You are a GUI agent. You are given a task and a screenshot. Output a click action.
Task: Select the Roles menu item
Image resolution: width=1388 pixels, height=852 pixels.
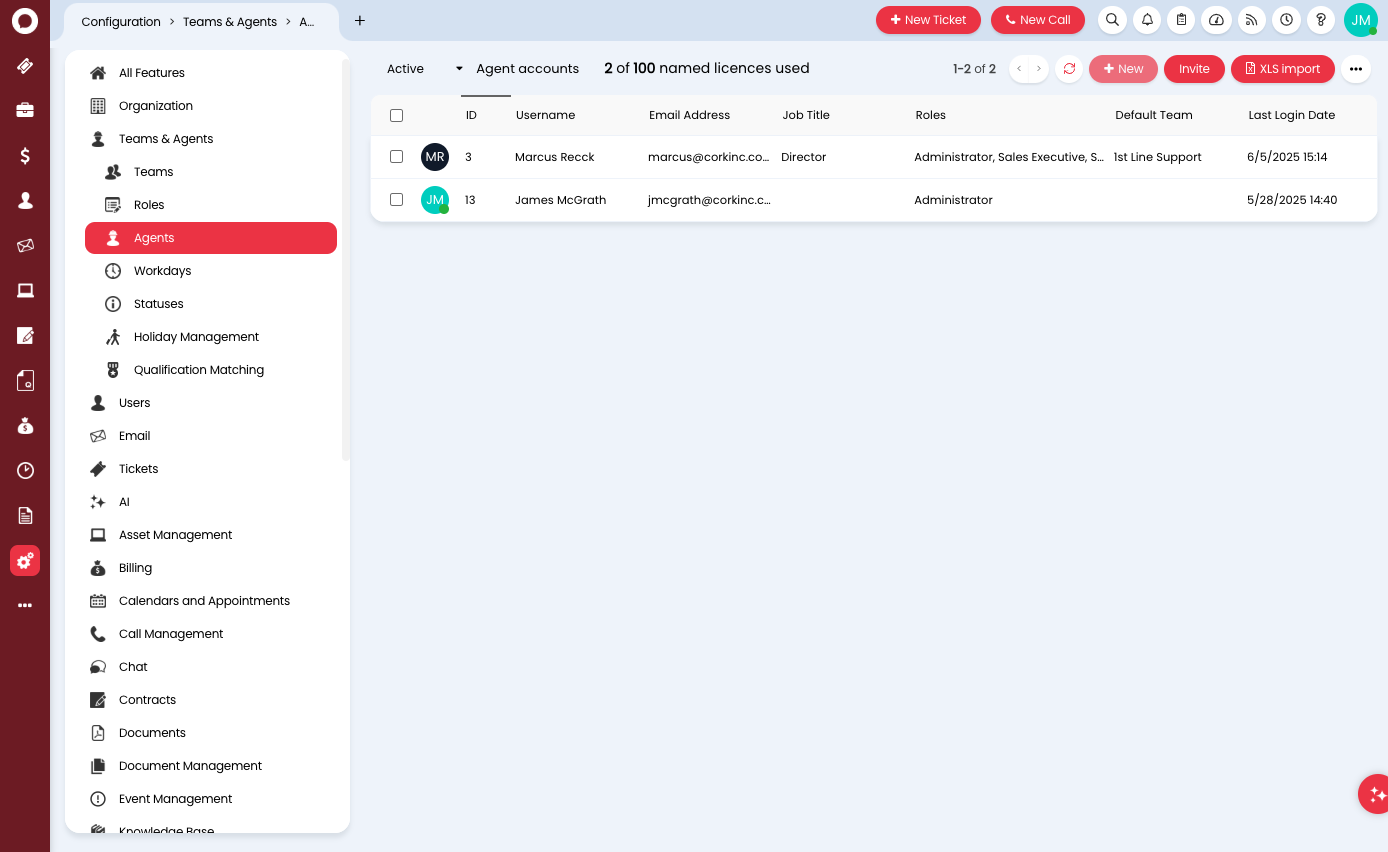[149, 205]
